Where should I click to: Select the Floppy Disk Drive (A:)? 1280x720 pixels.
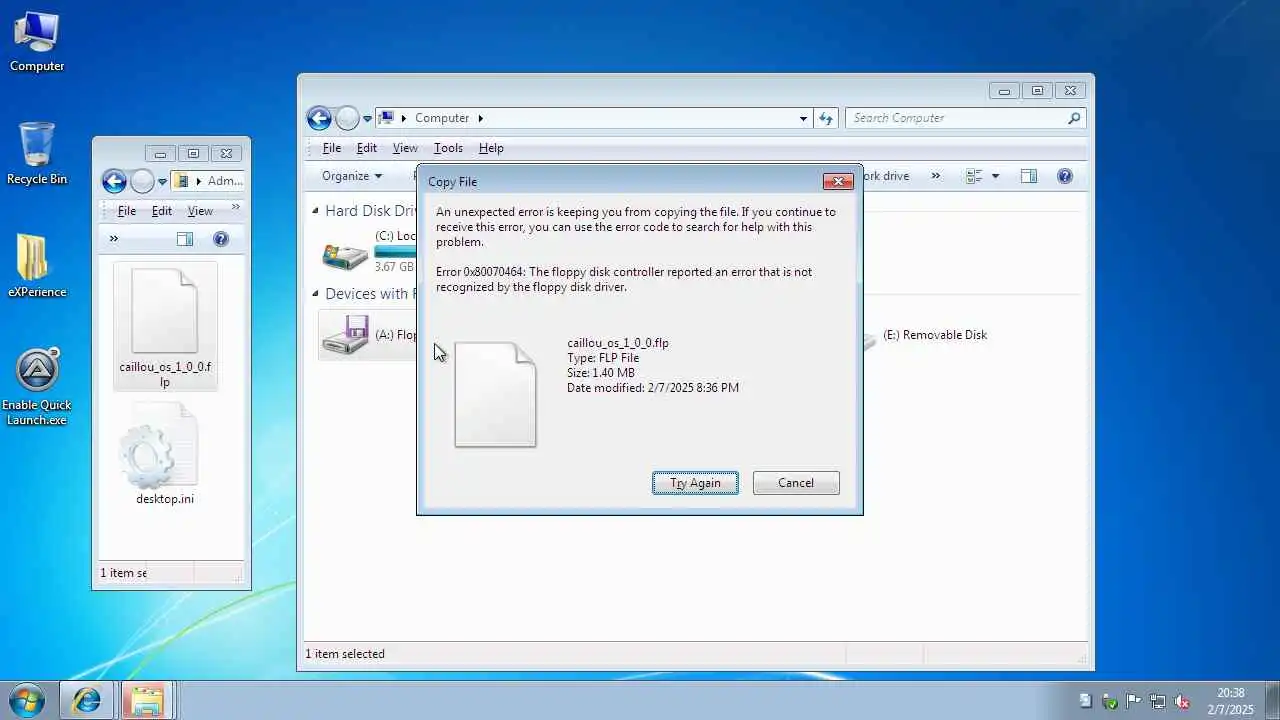point(368,335)
